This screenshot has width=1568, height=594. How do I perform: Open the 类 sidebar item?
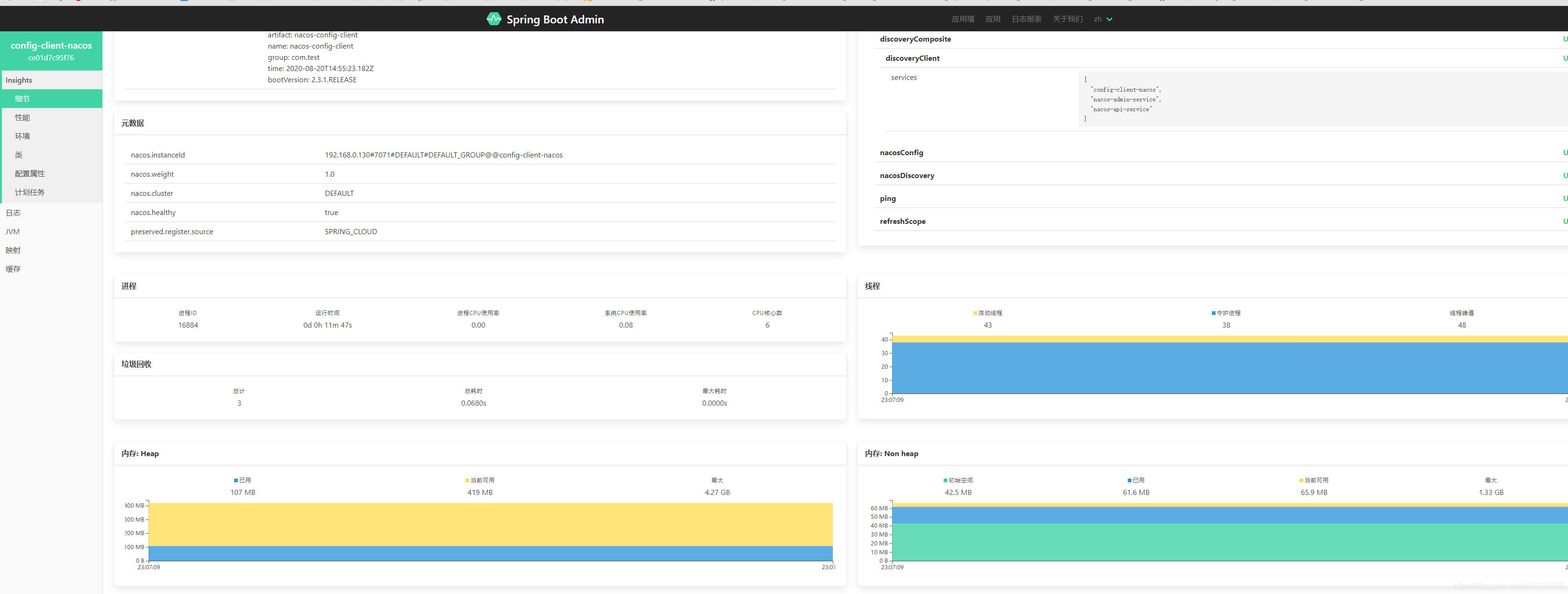pos(51,155)
